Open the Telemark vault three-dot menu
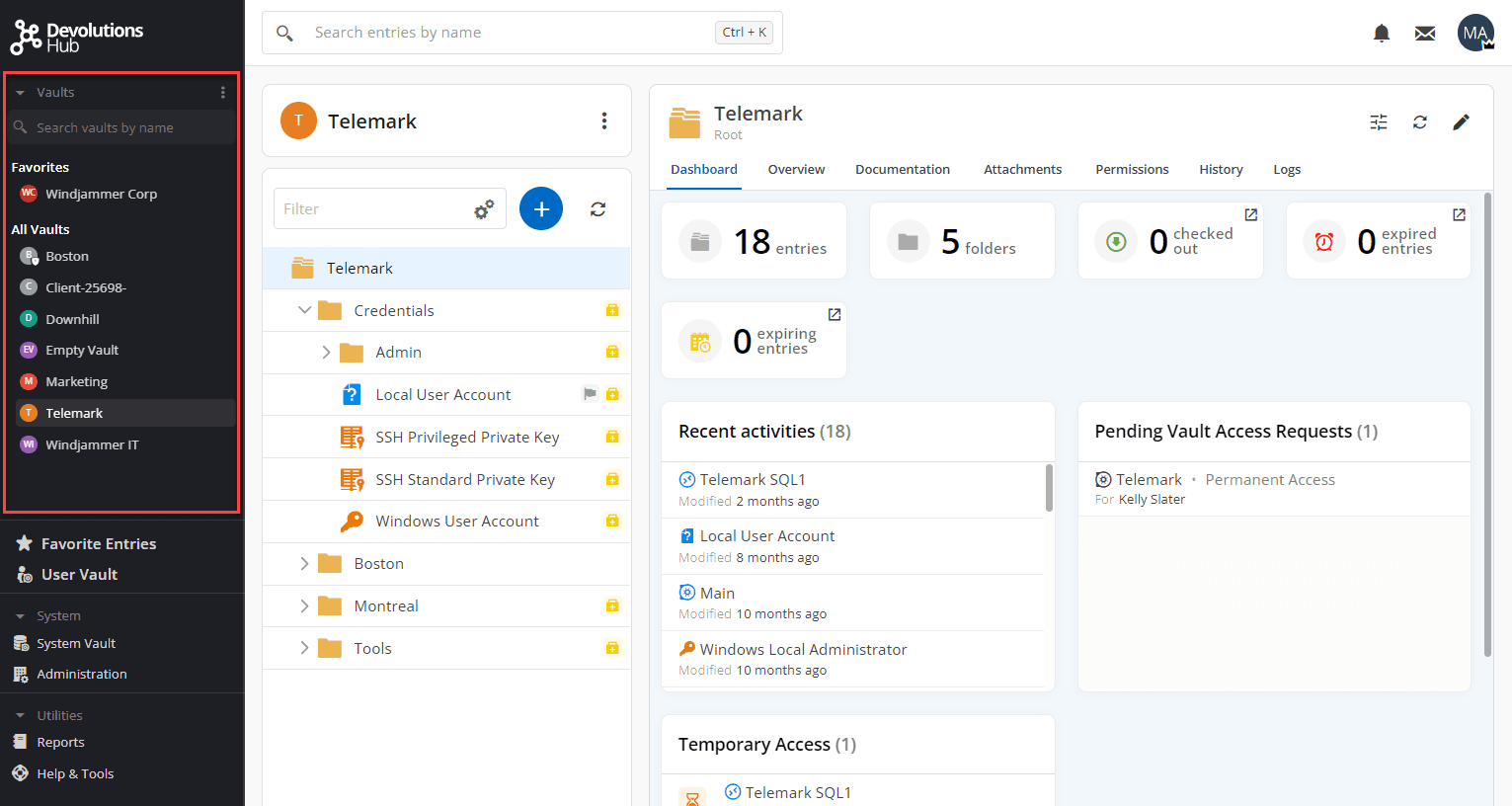Image resolution: width=1512 pixels, height=806 pixels. coord(603,121)
